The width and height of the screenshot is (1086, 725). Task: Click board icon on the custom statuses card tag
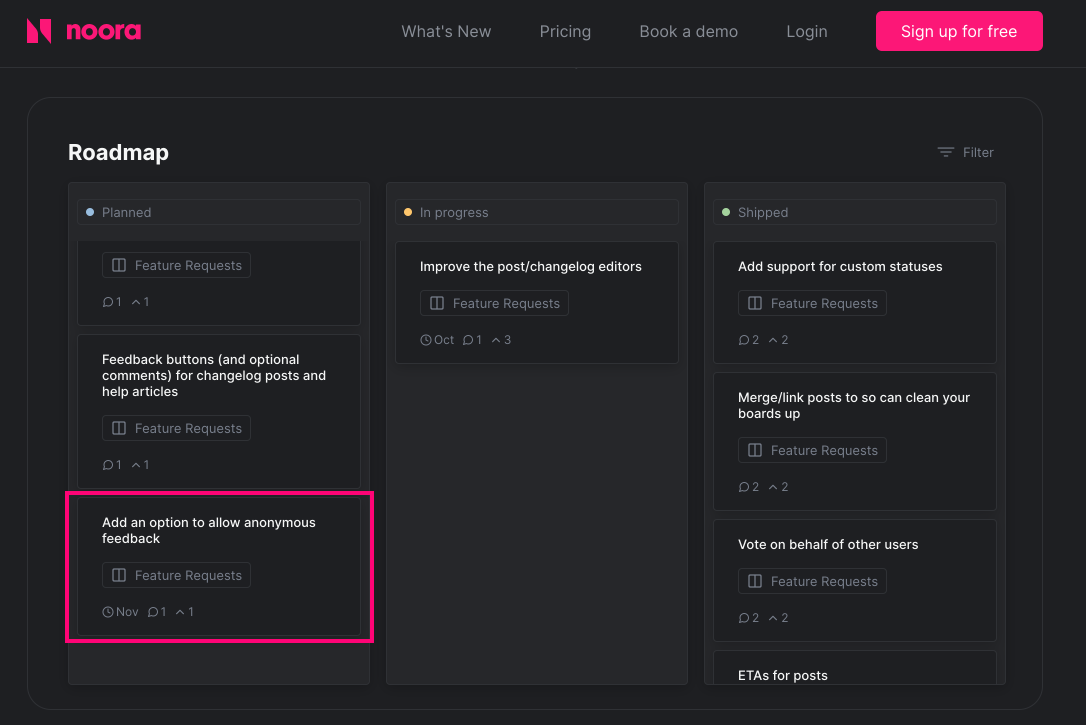(x=755, y=303)
